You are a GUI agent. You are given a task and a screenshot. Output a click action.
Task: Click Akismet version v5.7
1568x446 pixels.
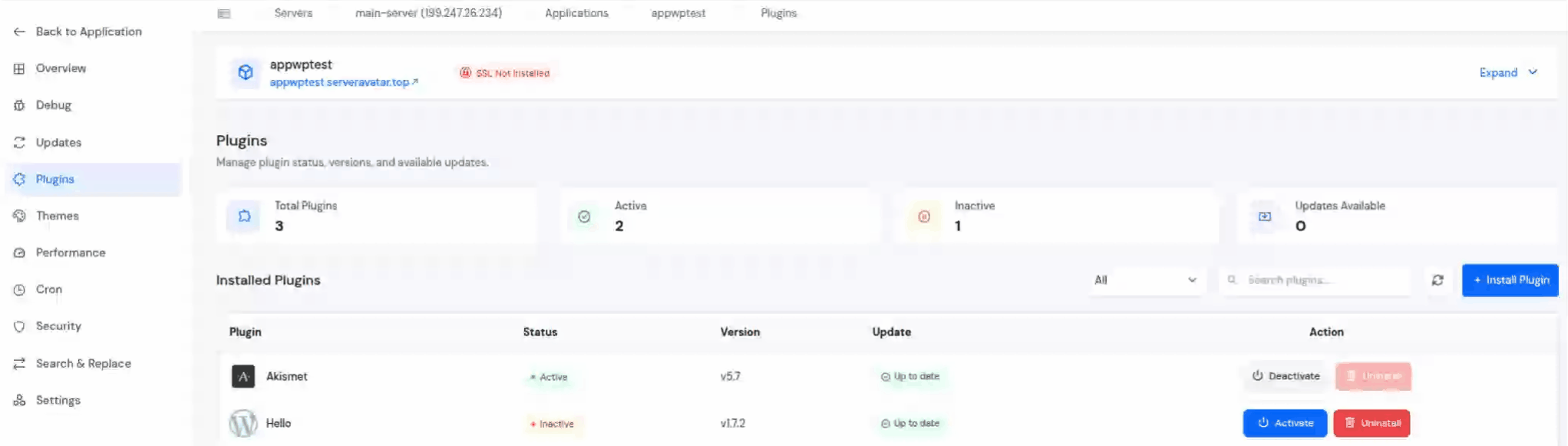[x=731, y=377]
